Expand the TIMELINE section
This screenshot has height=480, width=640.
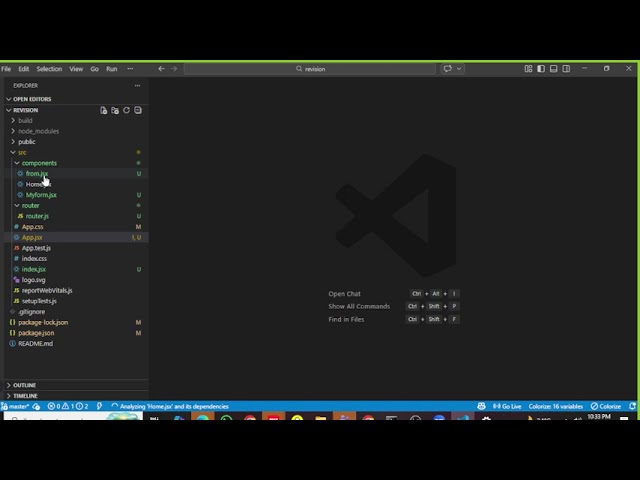pos(76,396)
